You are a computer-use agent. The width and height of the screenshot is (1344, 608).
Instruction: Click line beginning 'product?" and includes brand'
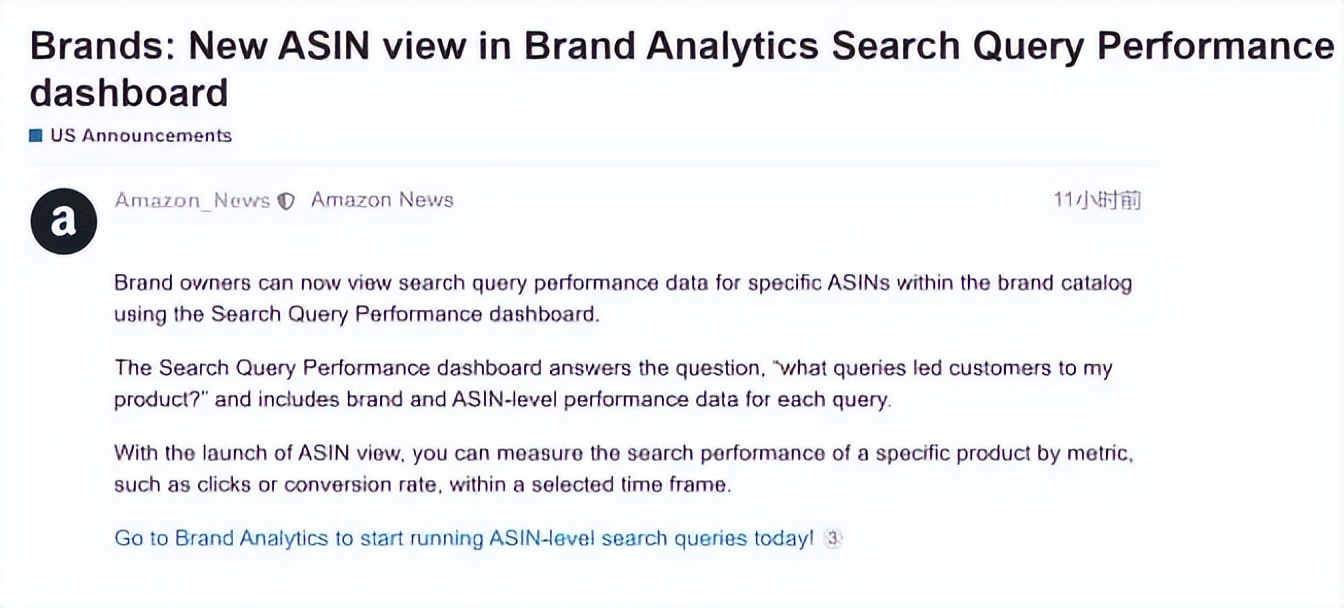tap(502, 400)
